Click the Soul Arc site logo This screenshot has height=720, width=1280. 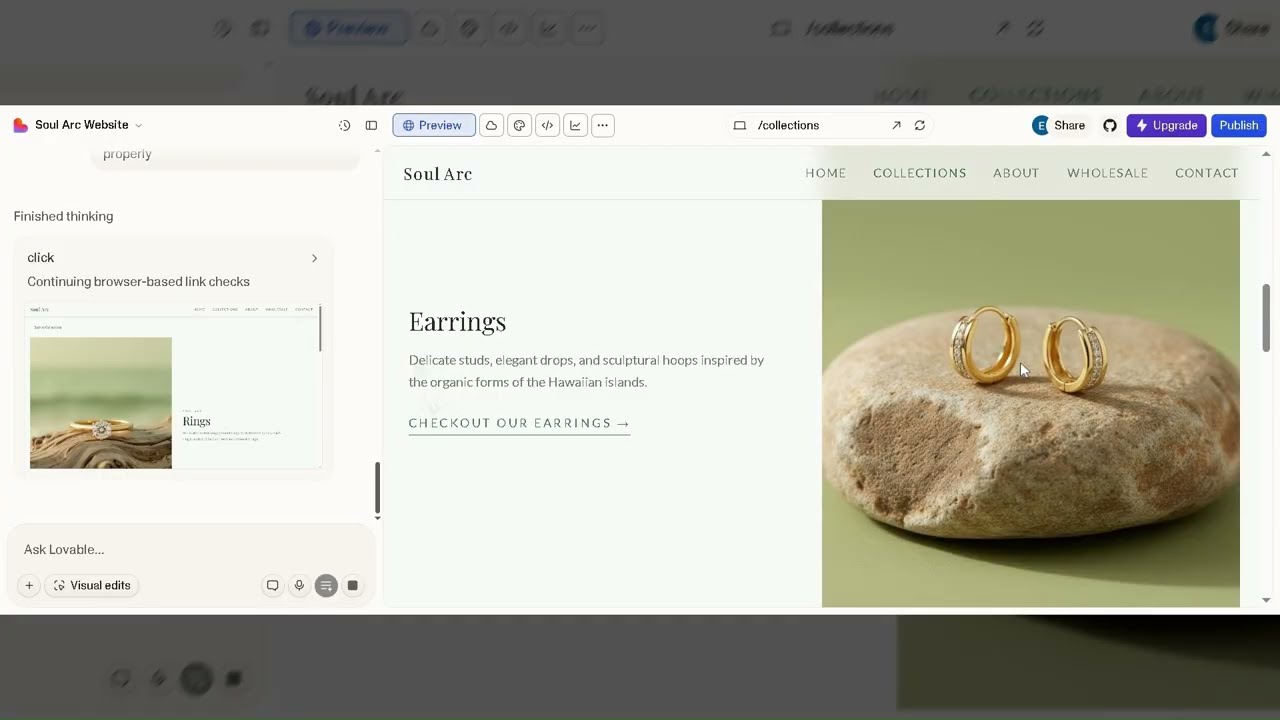[438, 174]
